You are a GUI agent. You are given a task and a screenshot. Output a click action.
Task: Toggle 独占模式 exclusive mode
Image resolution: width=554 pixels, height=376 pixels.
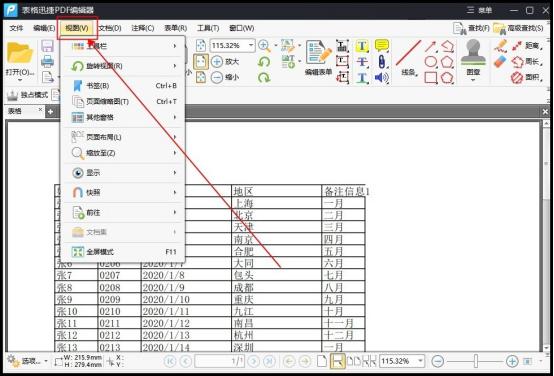pyautogui.click(x=28, y=95)
